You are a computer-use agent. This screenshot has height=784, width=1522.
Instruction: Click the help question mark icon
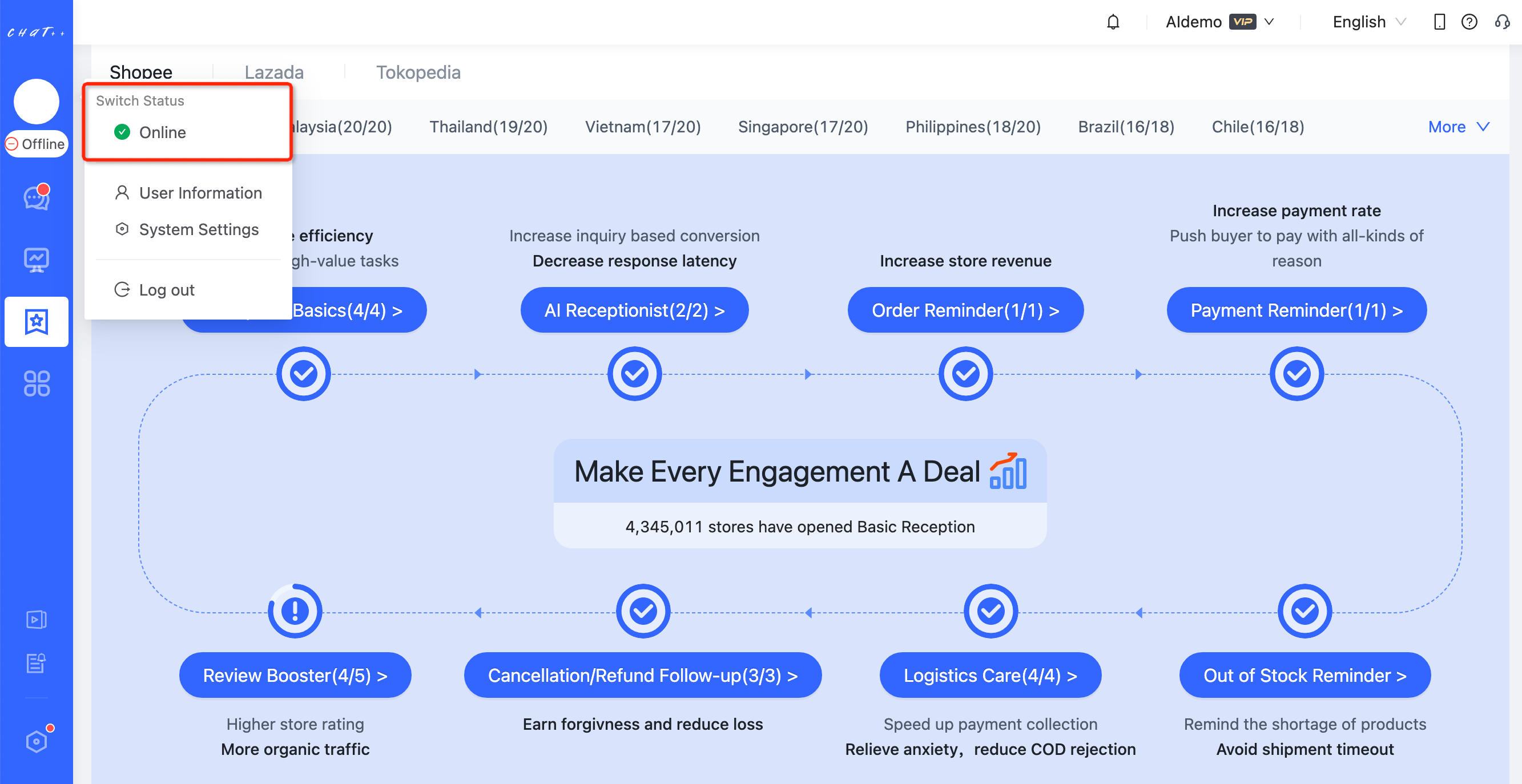1469,22
